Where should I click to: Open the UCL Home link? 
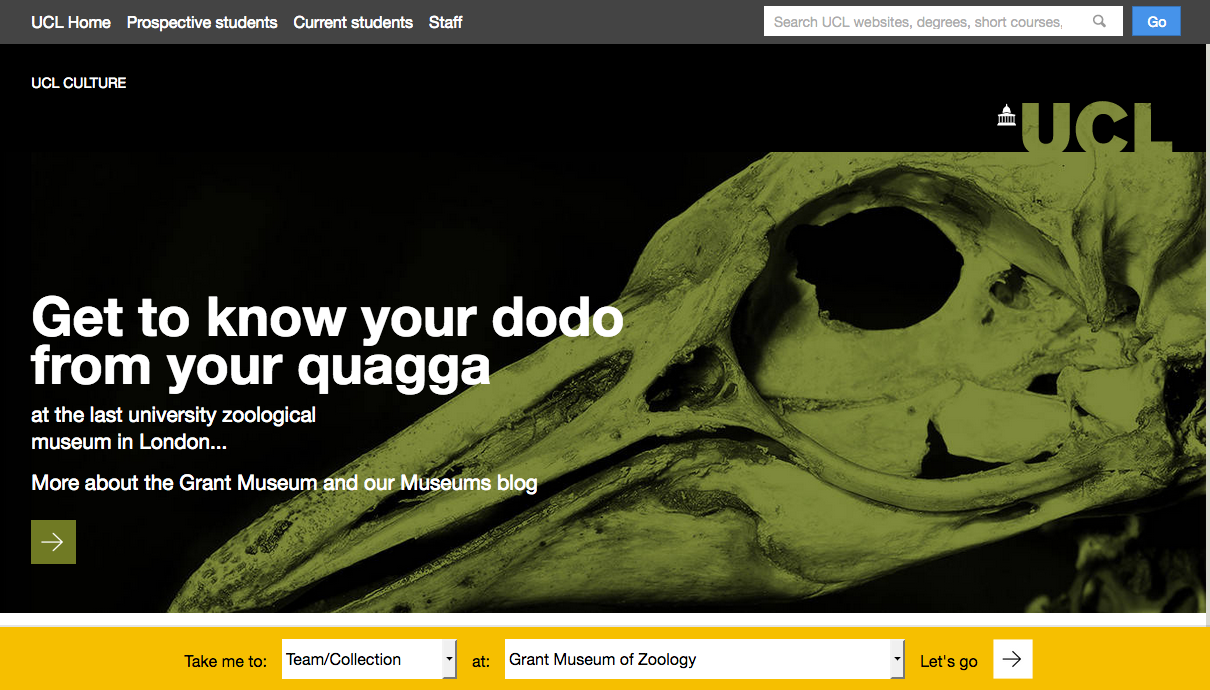tap(71, 22)
